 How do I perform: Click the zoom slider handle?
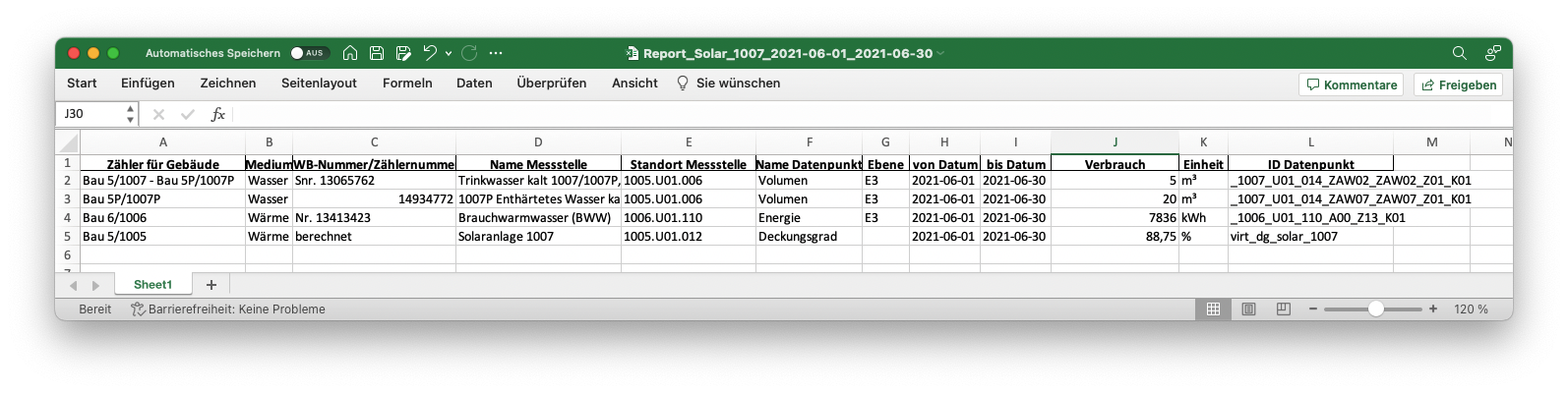pyautogui.click(x=1376, y=309)
